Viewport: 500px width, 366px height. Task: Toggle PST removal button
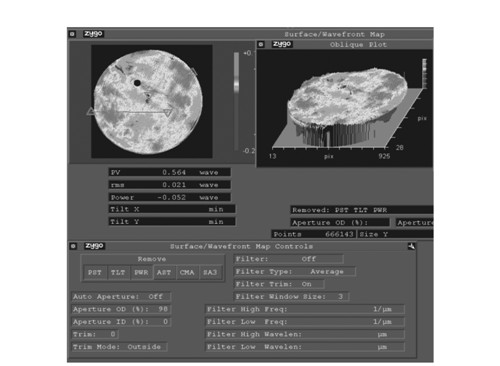(95, 272)
